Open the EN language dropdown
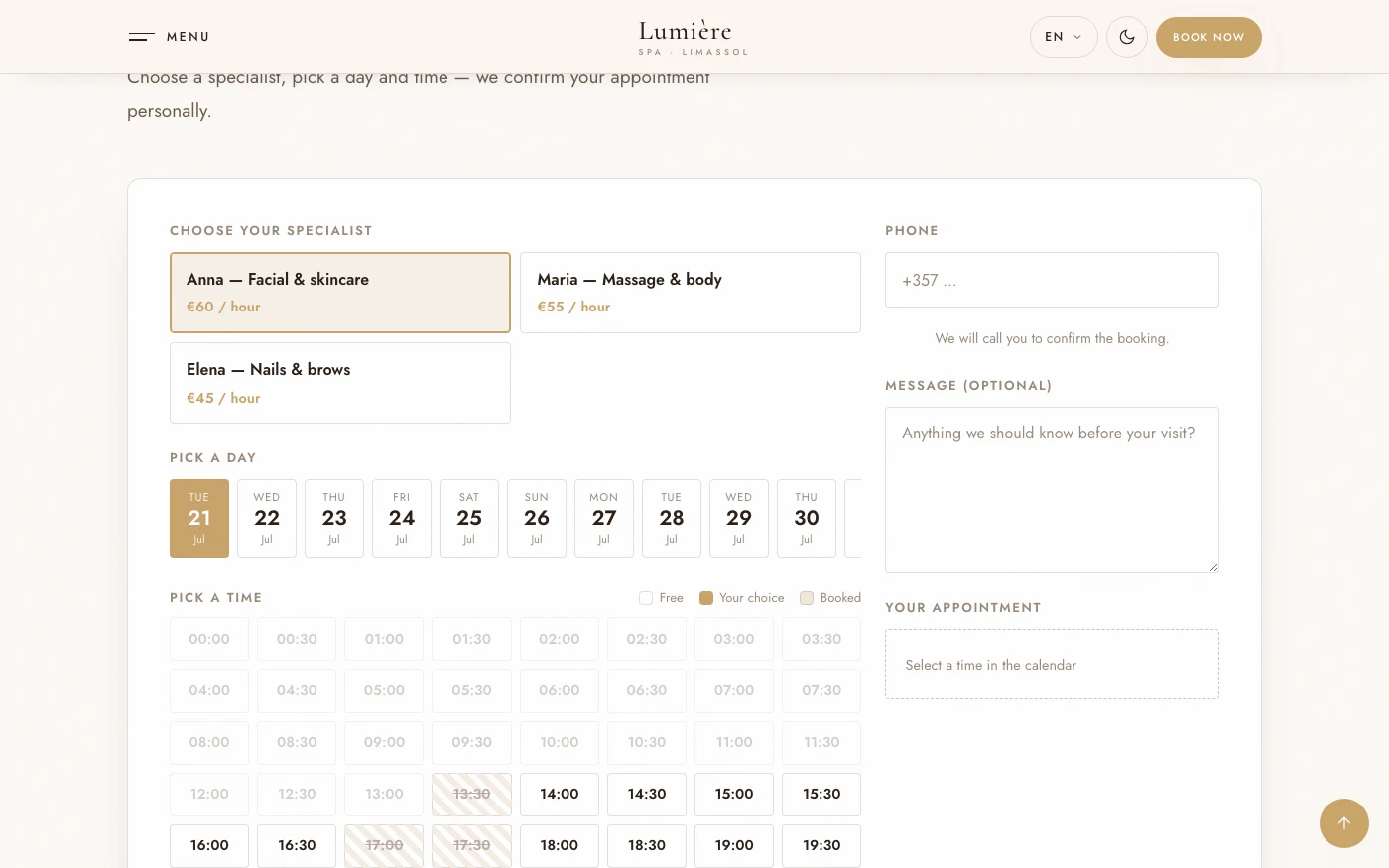1389x868 pixels. pos(1064,37)
